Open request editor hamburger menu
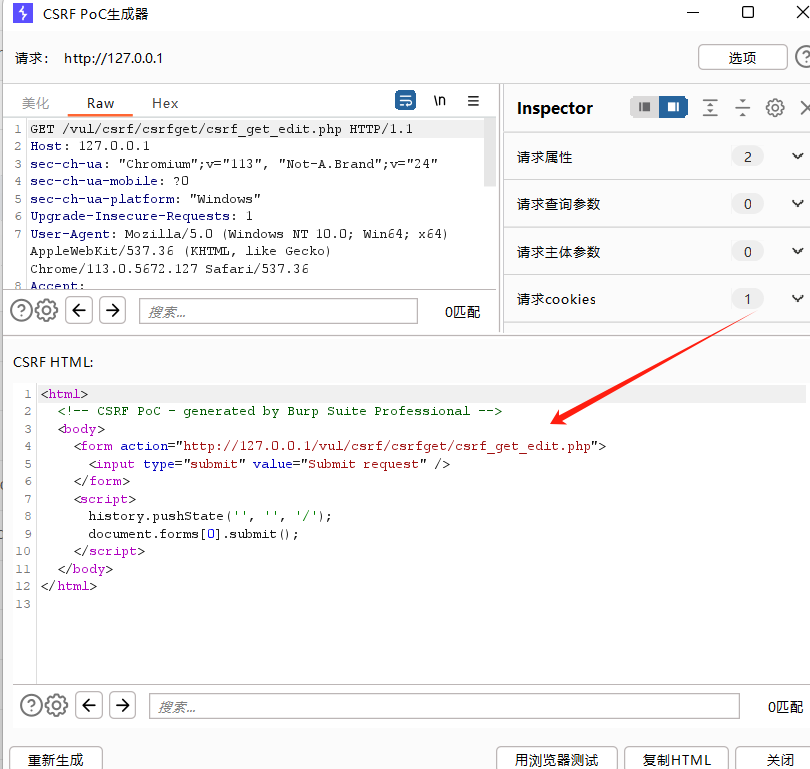 [473, 101]
